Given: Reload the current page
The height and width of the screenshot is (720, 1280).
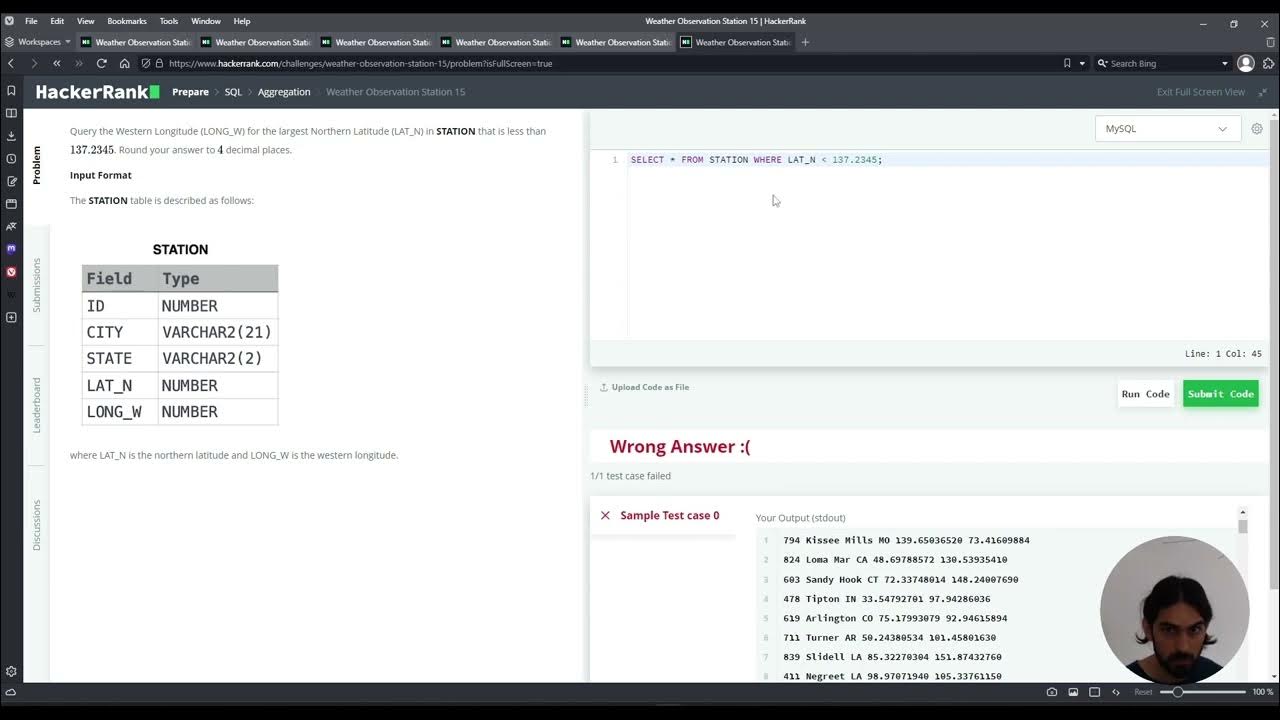Looking at the screenshot, I should (x=101, y=63).
